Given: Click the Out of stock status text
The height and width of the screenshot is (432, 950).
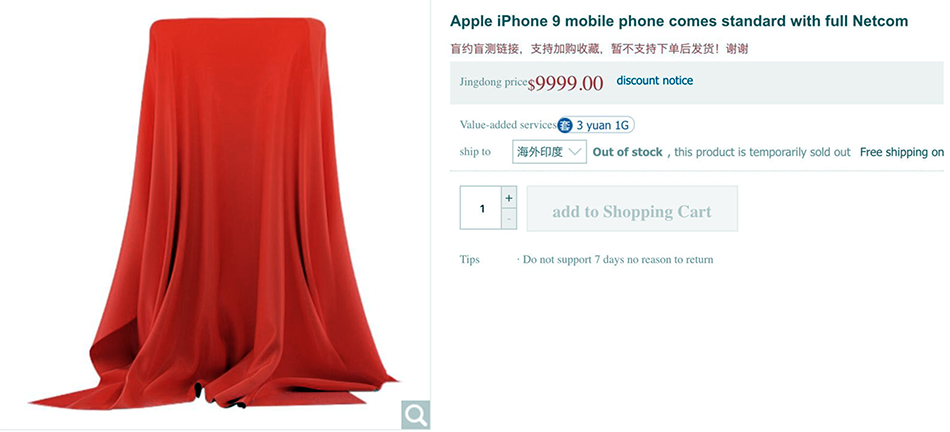Looking at the screenshot, I should 628,152.
